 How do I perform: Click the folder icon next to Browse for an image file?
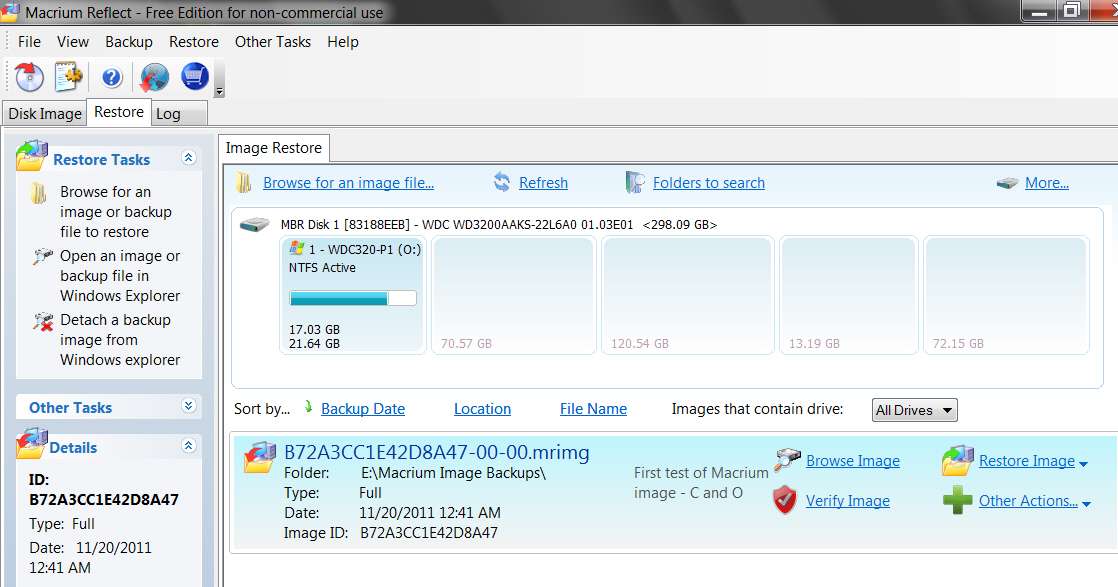pos(244,183)
